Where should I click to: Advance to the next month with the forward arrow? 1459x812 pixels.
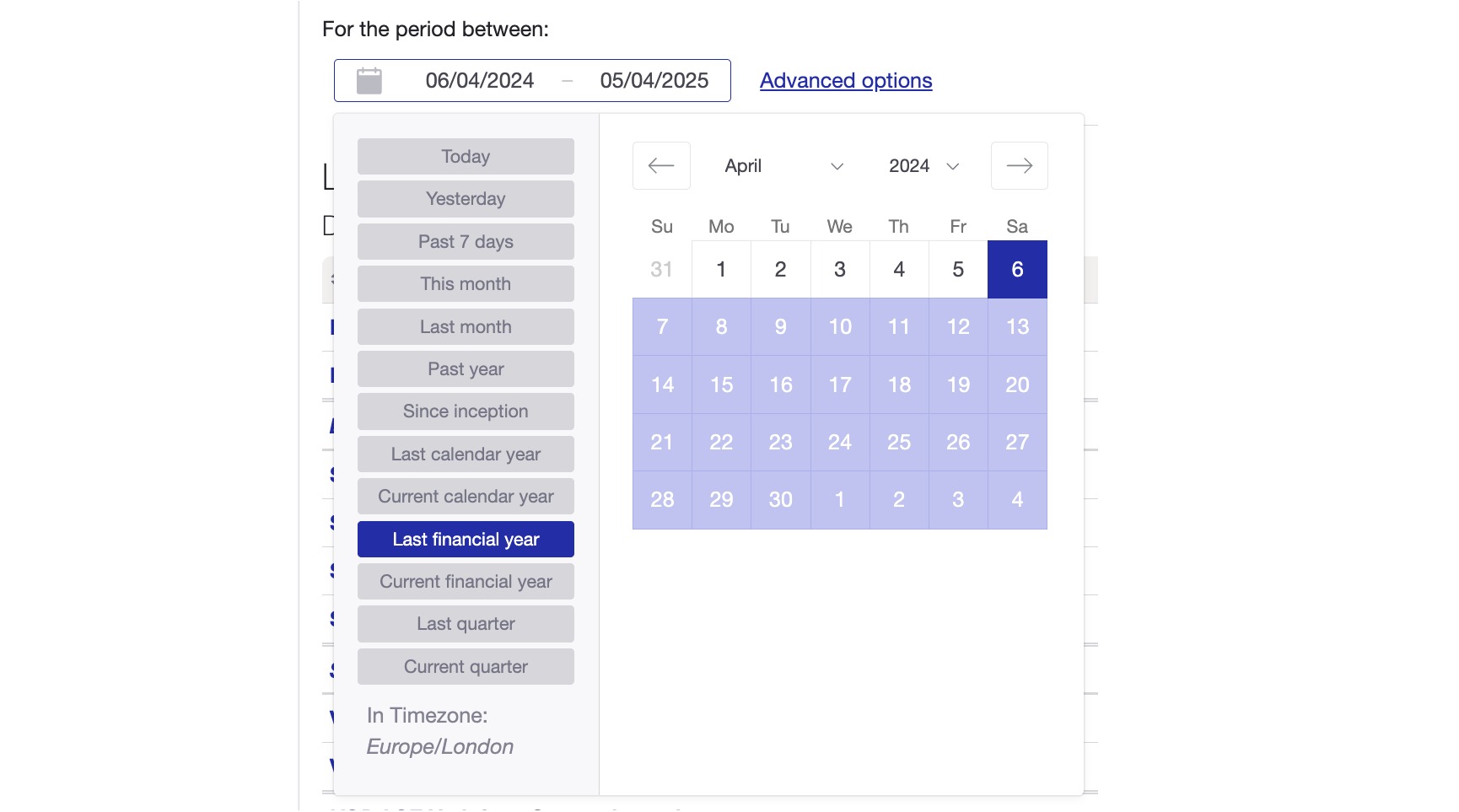[x=1019, y=165]
